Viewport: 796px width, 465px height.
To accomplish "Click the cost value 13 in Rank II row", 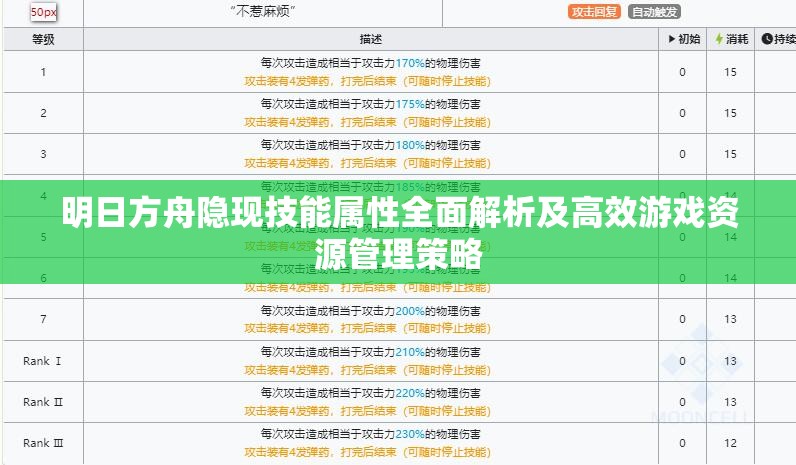I will click(730, 402).
